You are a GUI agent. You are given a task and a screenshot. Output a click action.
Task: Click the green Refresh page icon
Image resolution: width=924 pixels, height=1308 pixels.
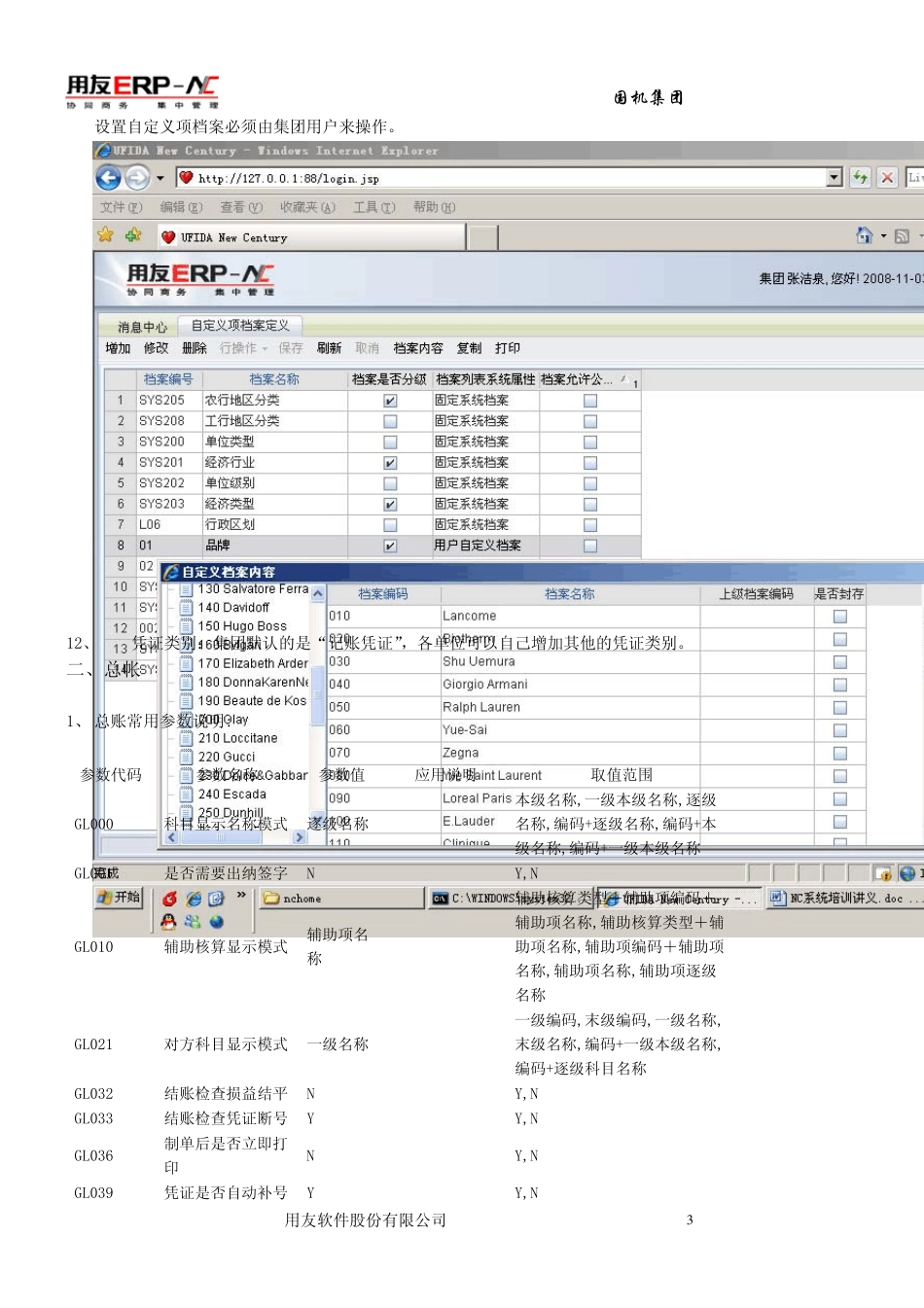[x=860, y=177]
